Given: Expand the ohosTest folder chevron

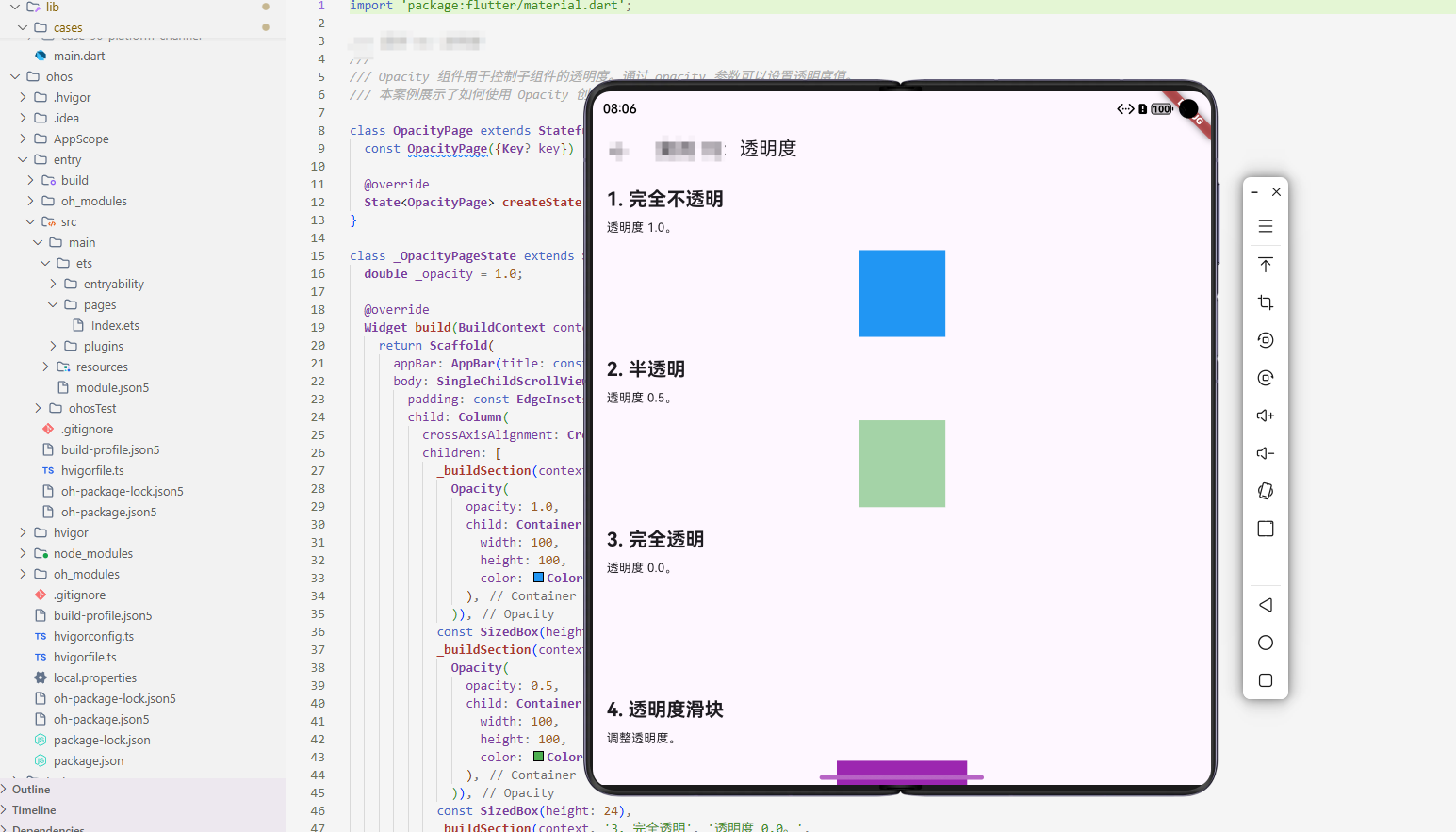Looking at the screenshot, I should coord(38,408).
